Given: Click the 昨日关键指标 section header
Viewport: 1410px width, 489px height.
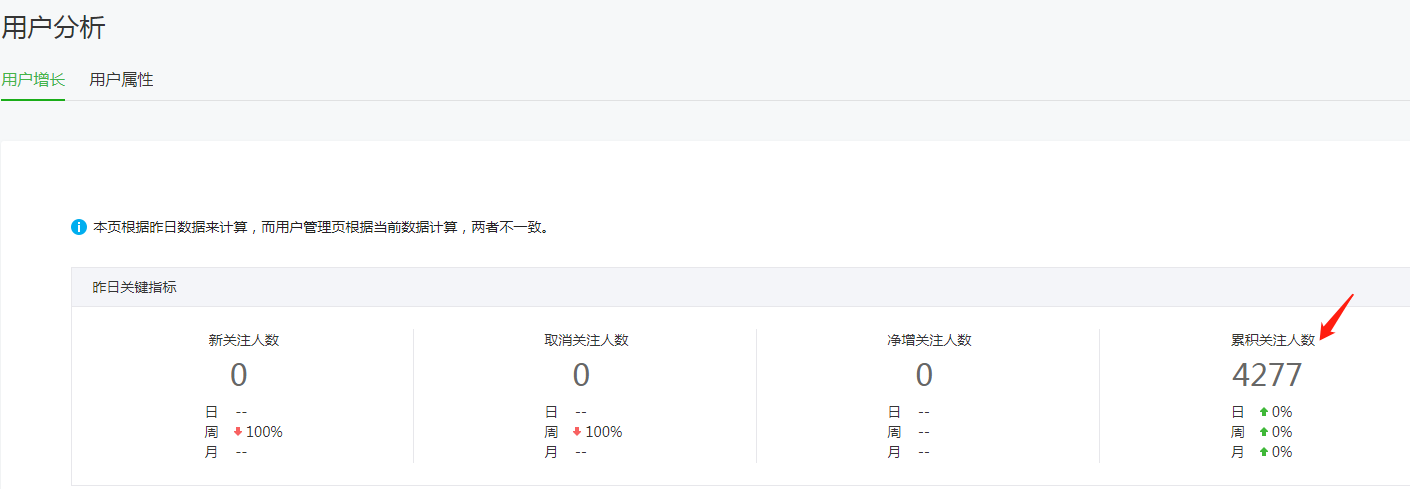Looking at the screenshot, I should click(135, 287).
